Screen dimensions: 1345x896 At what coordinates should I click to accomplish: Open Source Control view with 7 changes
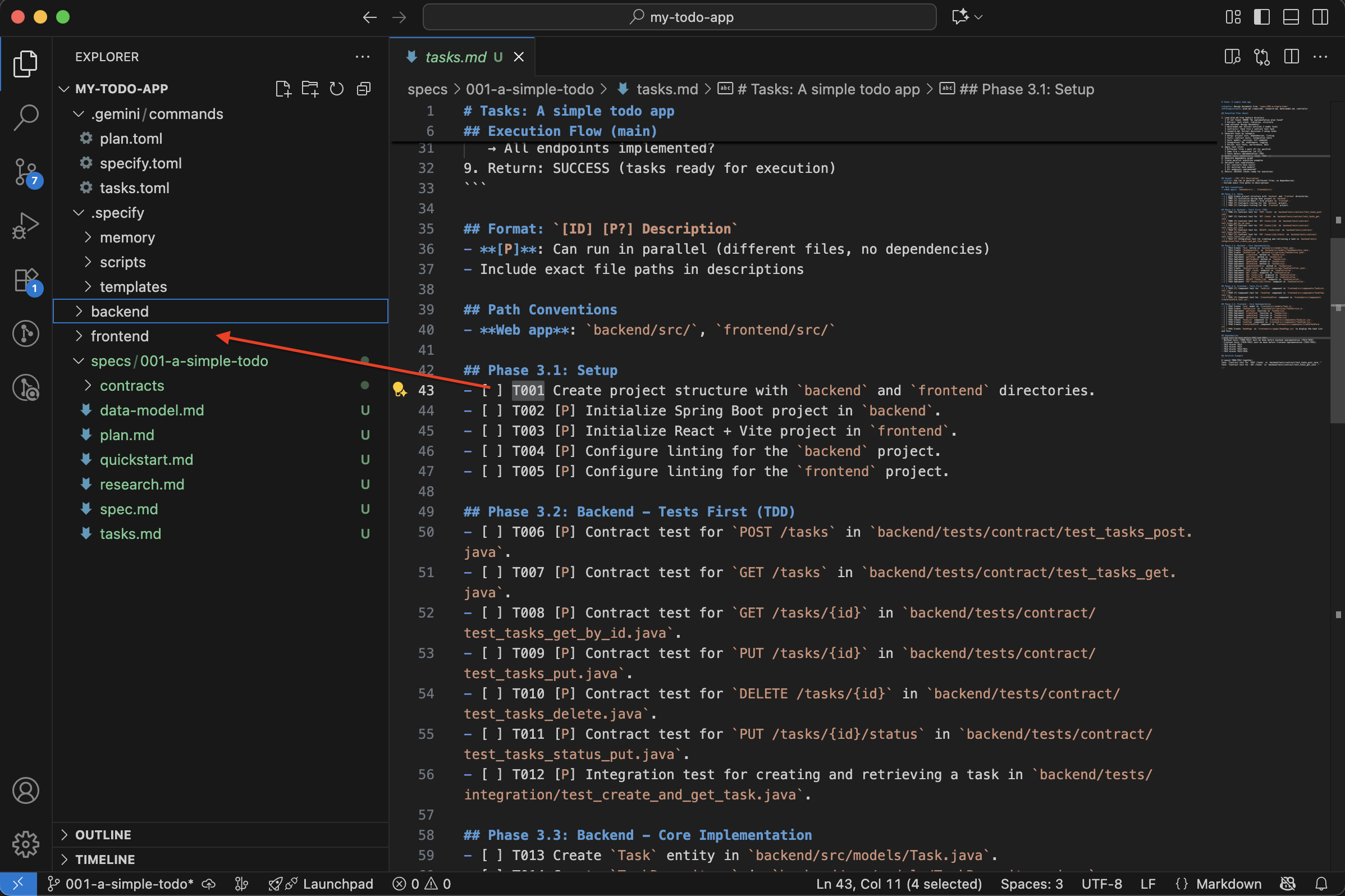(26, 171)
